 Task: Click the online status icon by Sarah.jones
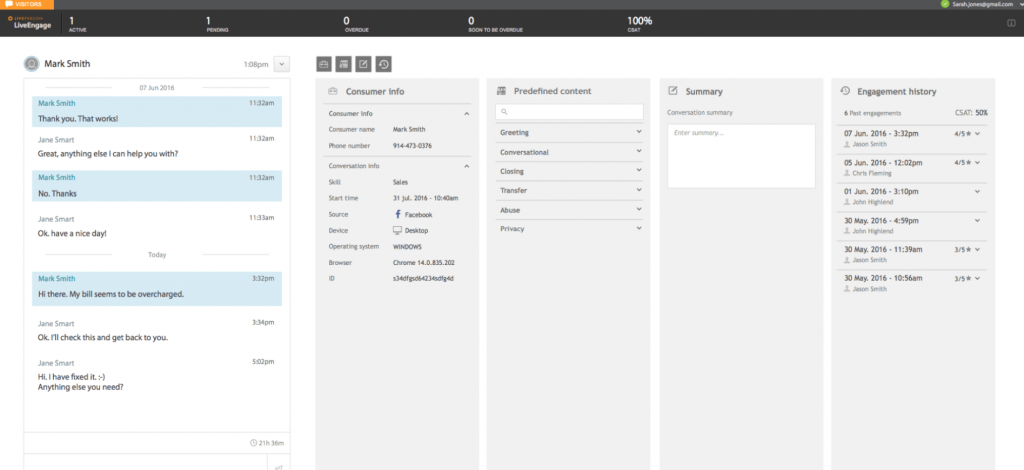coord(944,4)
